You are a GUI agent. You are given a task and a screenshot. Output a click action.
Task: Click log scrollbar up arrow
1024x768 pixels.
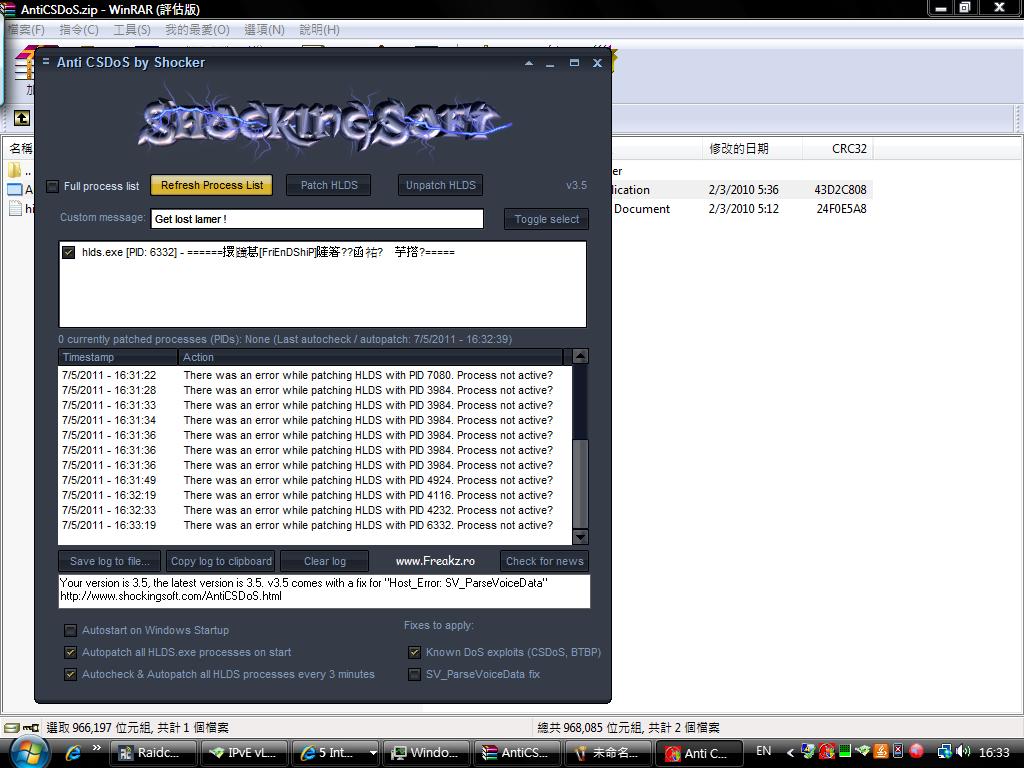coord(580,356)
